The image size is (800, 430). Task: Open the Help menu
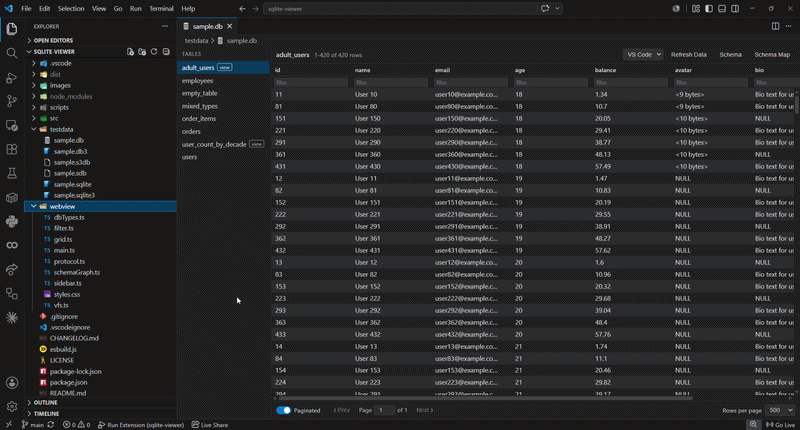pyautogui.click(x=188, y=9)
